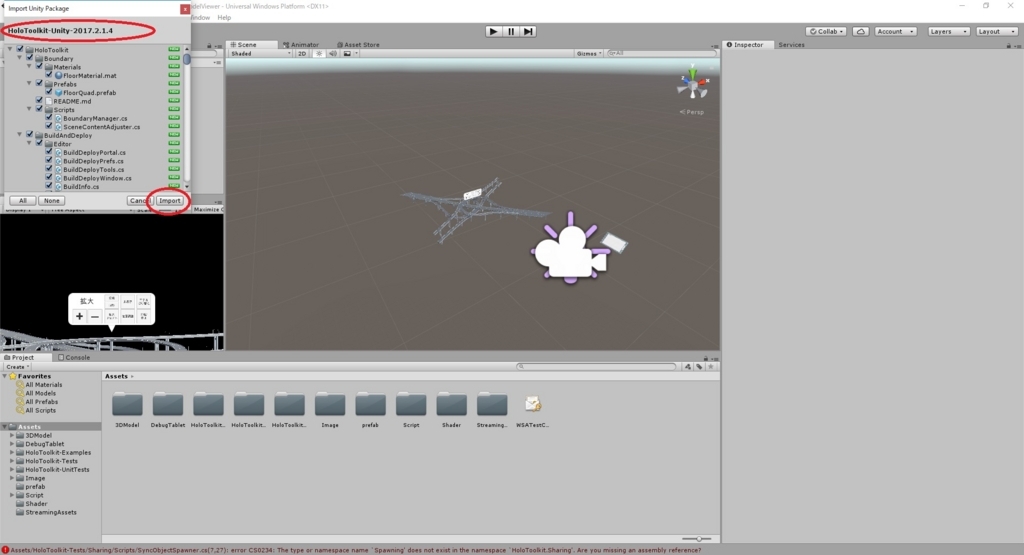Open the prefab folder in Assets grid

click(x=370, y=404)
